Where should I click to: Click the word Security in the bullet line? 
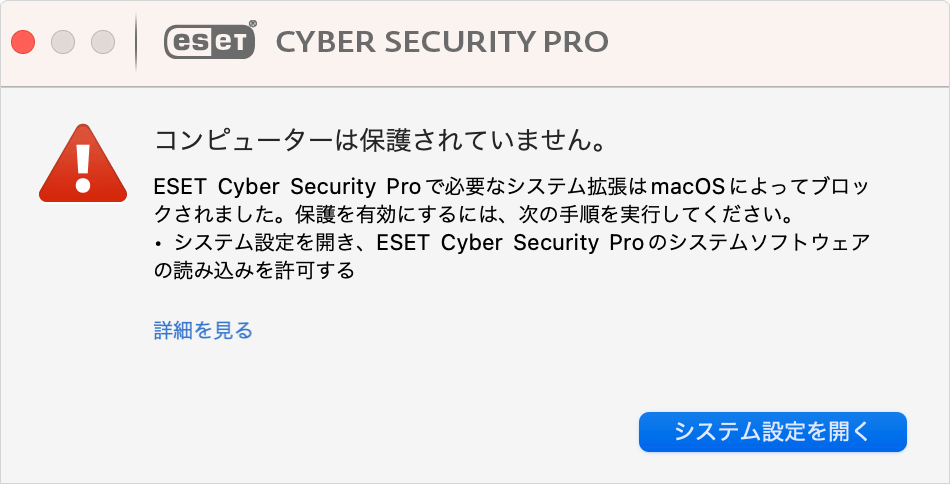tap(556, 242)
